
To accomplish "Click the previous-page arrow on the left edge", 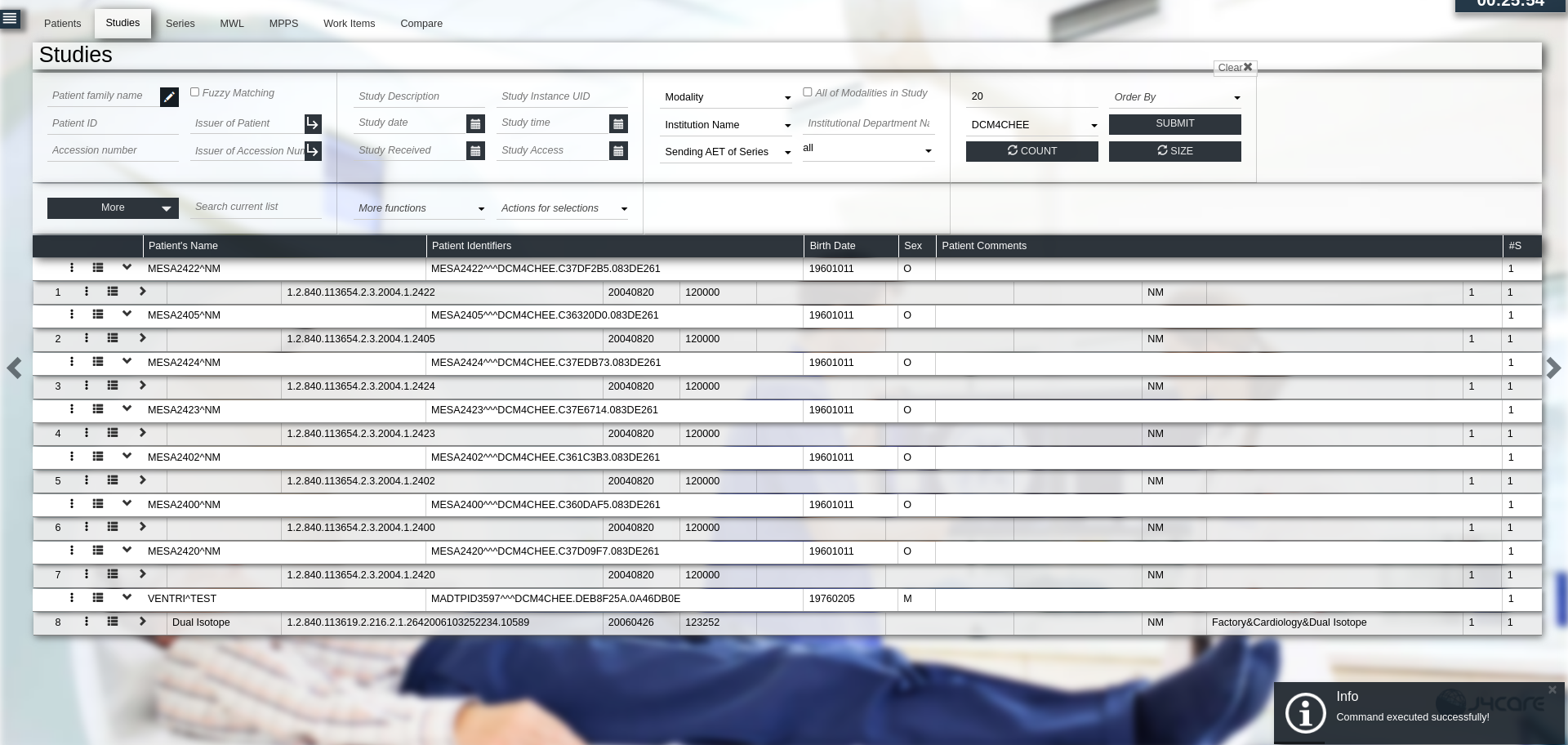I will pyautogui.click(x=14, y=368).
